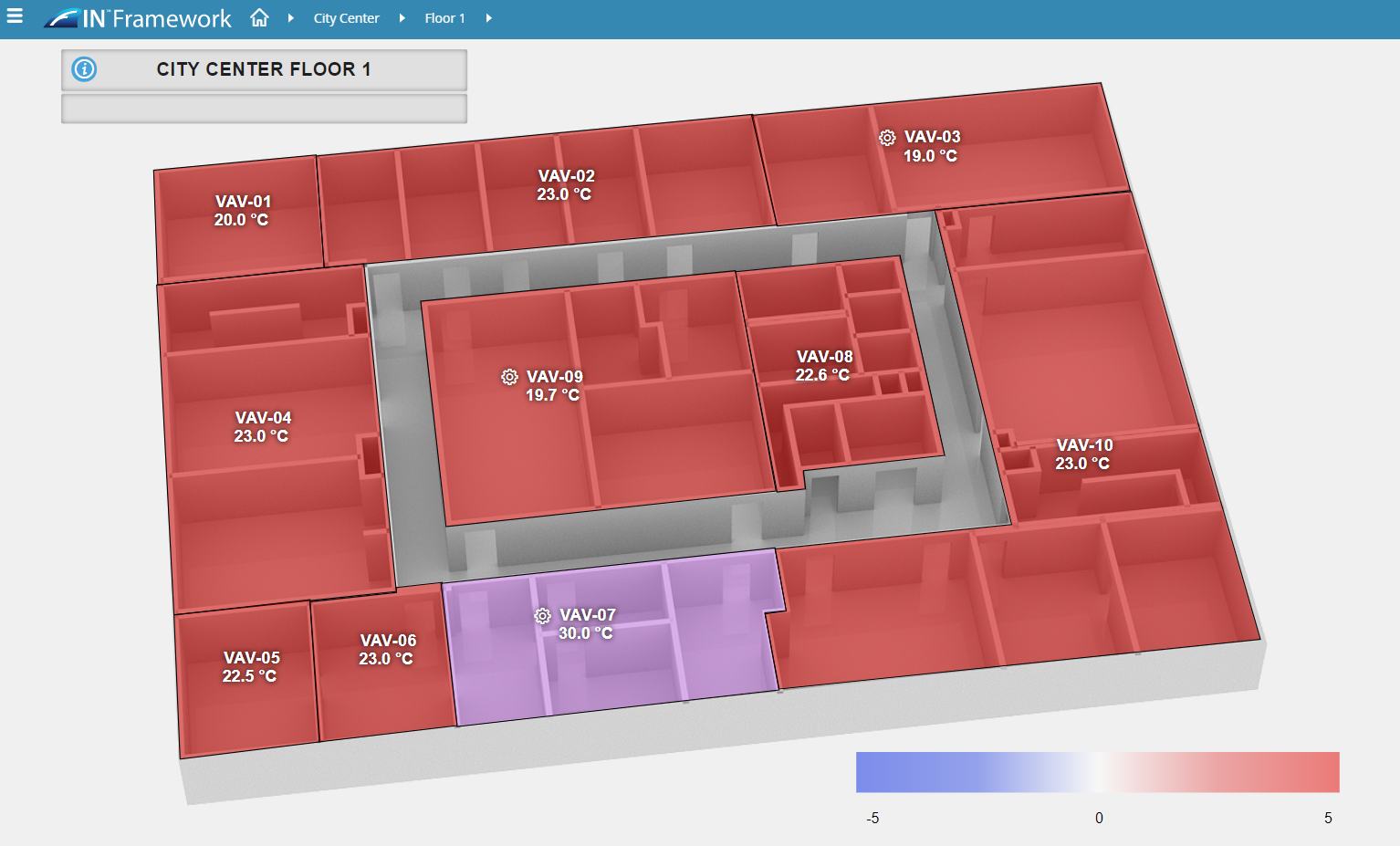Open the VAV-09 settings gear
The image size is (1400, 846).
click(508, 377)
